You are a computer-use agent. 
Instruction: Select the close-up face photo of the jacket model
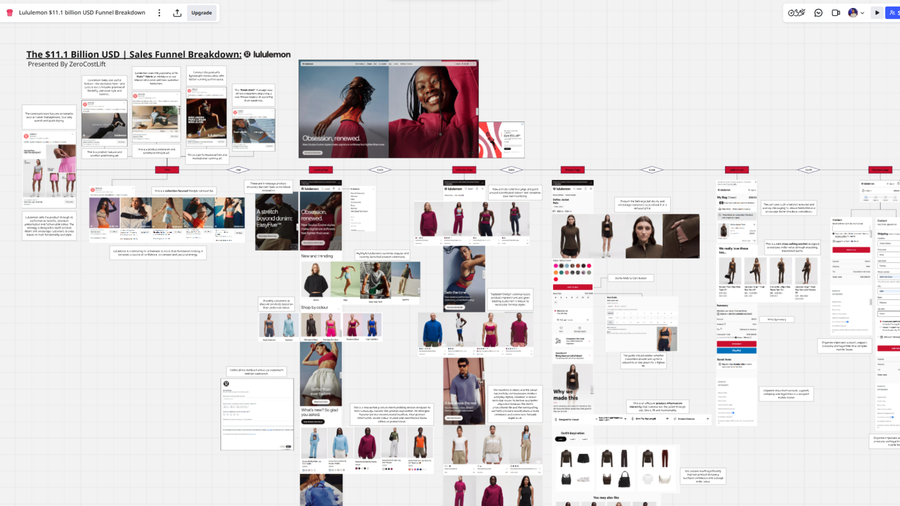tap(644, 236)
